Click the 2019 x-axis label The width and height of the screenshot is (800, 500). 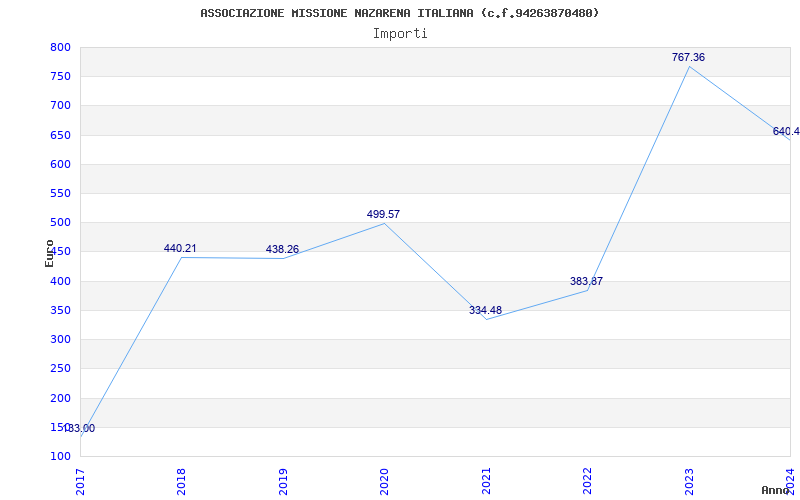point(283,481)
